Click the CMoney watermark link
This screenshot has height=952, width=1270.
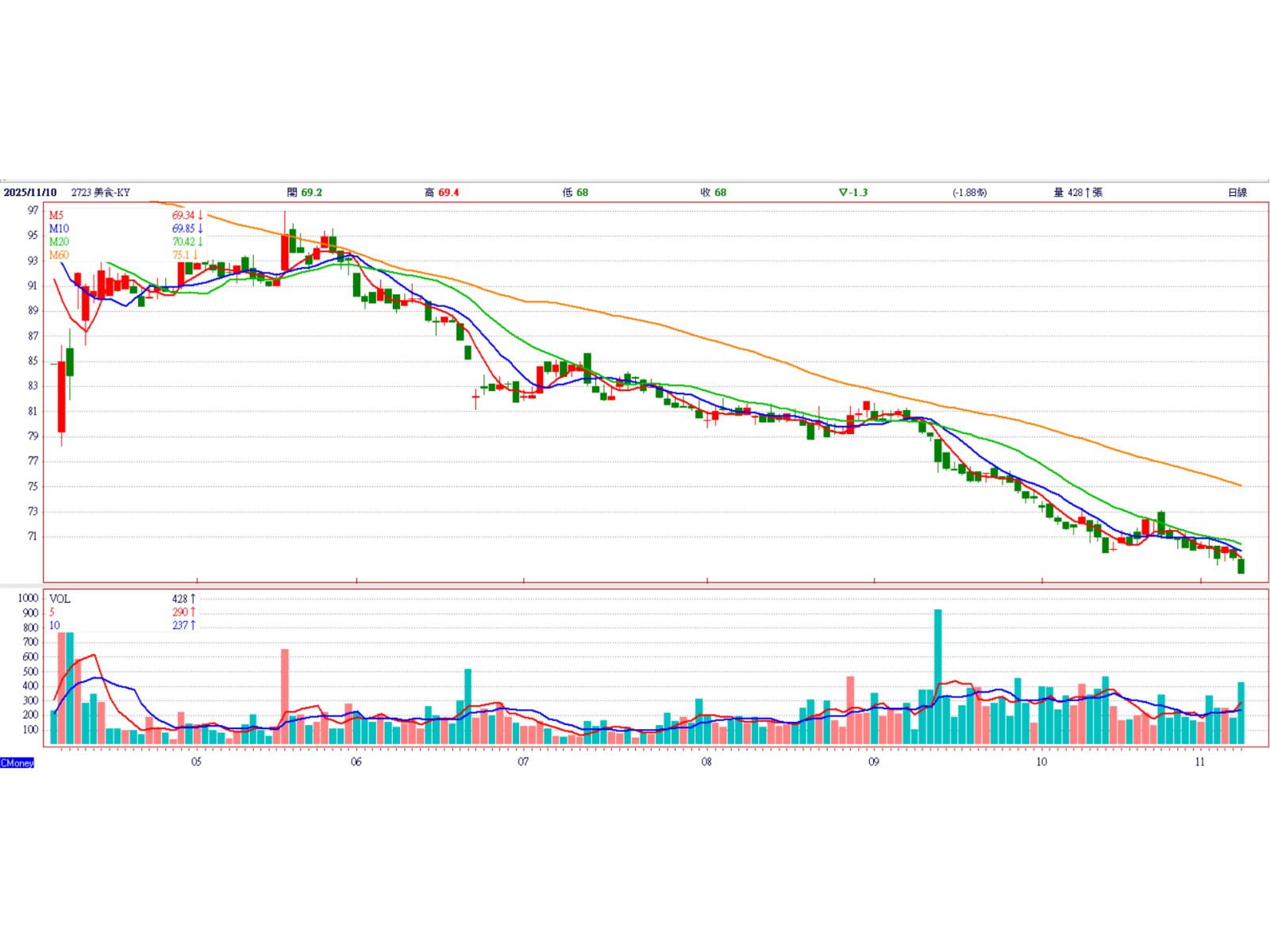tap(17, 763)
